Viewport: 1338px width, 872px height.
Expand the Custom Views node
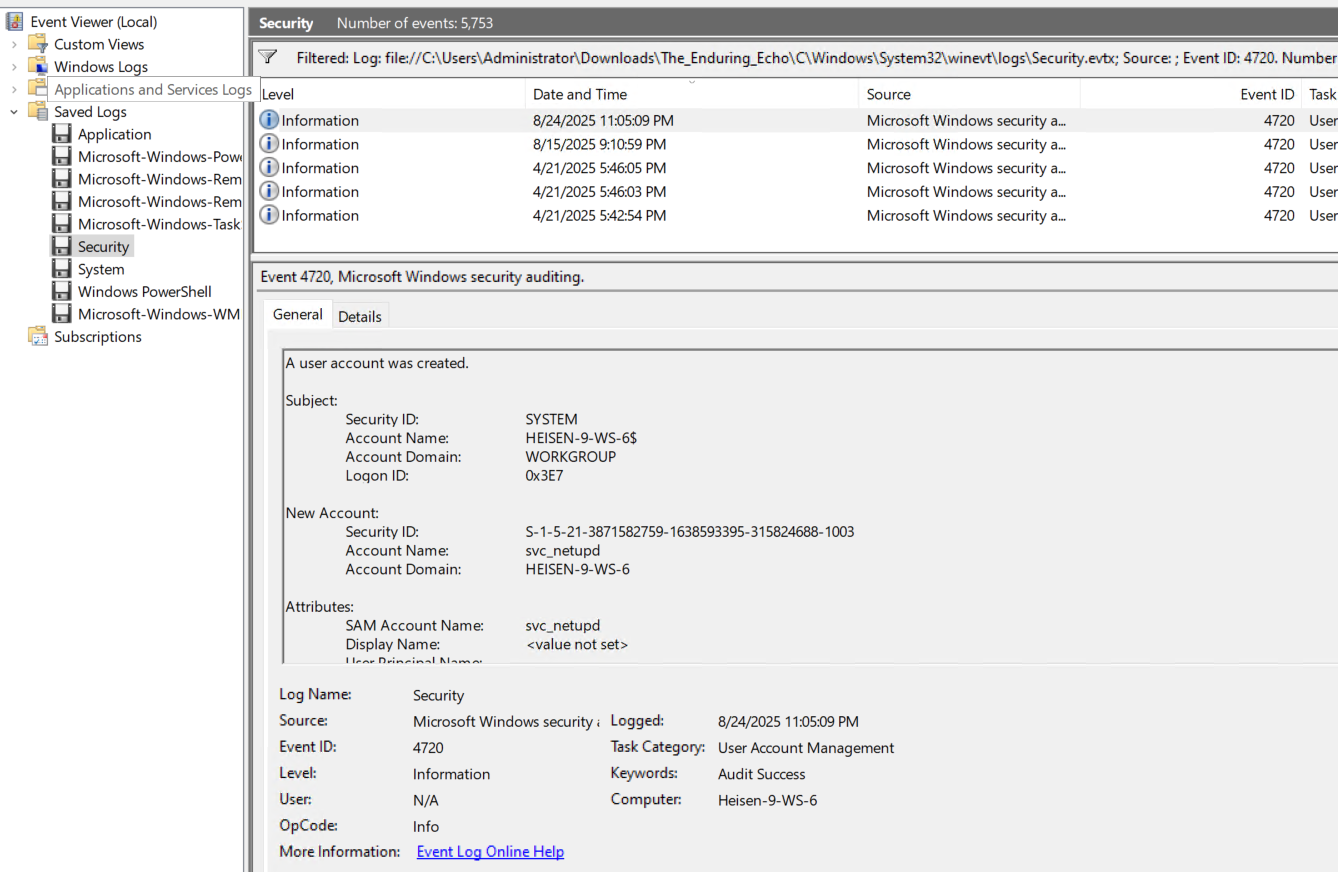click(14, 44)
